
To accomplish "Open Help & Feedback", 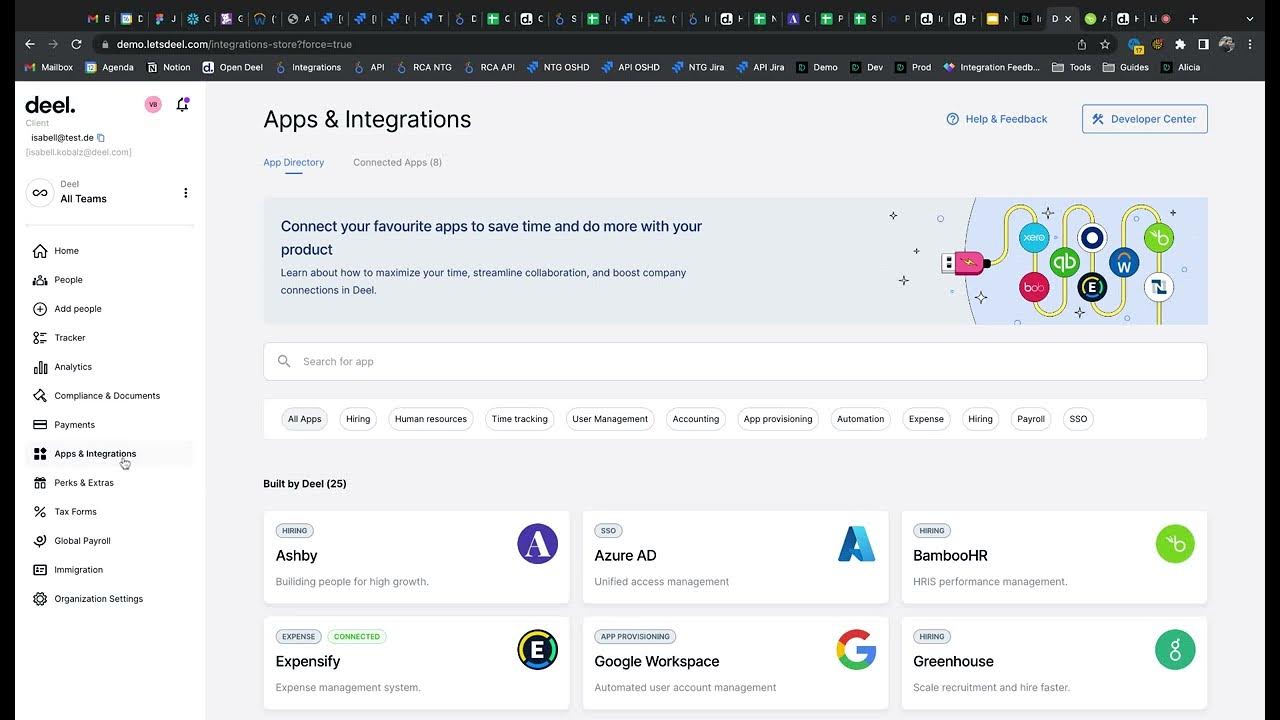I will [997, 119].
